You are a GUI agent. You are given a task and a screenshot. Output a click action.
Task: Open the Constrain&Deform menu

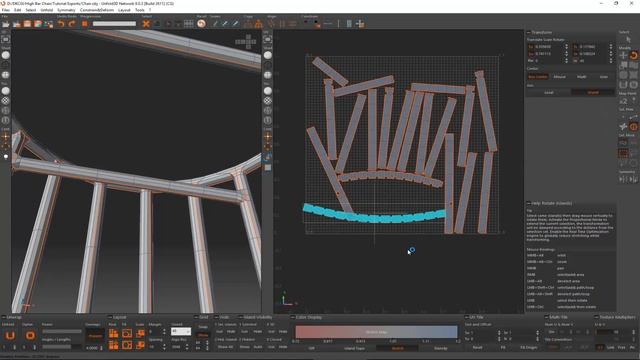[96, 10]
